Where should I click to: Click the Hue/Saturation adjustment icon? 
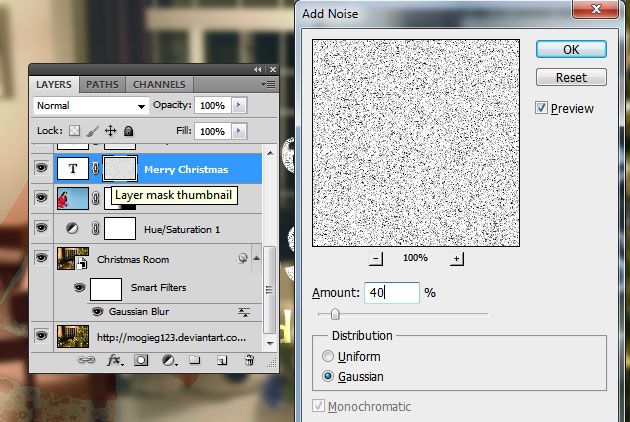click(x=72, y=229)
